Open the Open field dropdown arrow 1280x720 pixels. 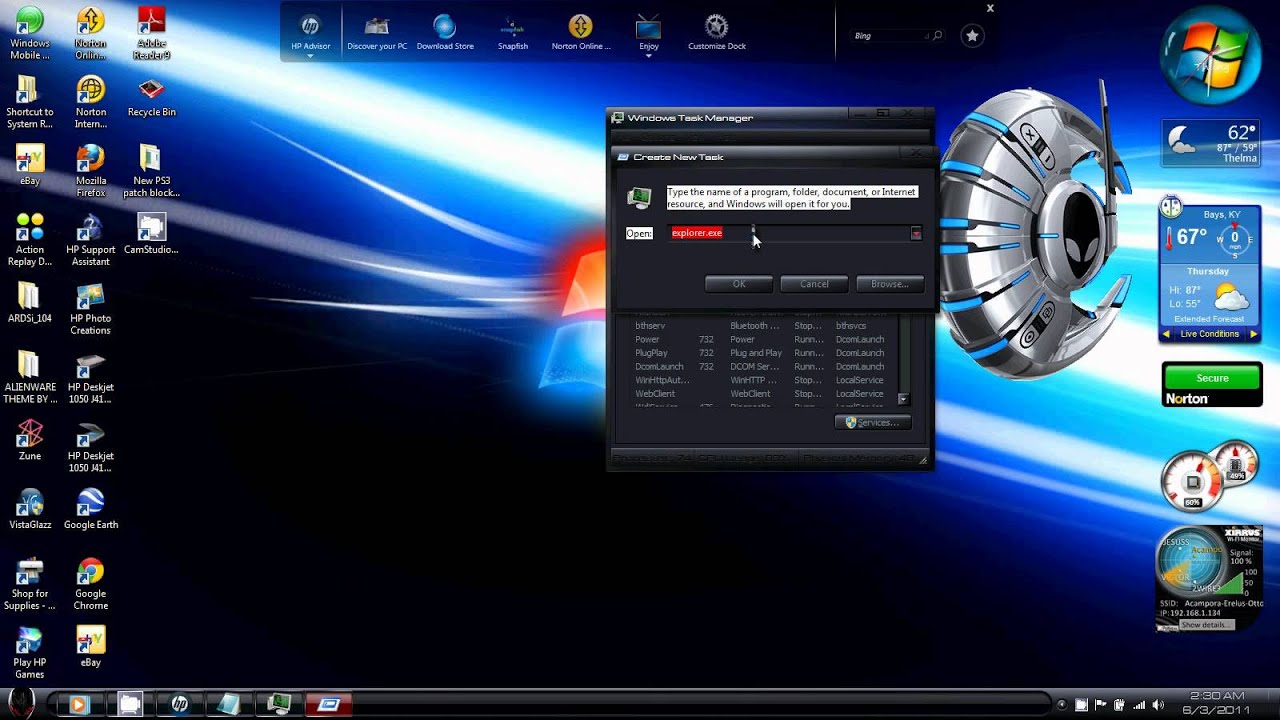(x=916, y=233)
